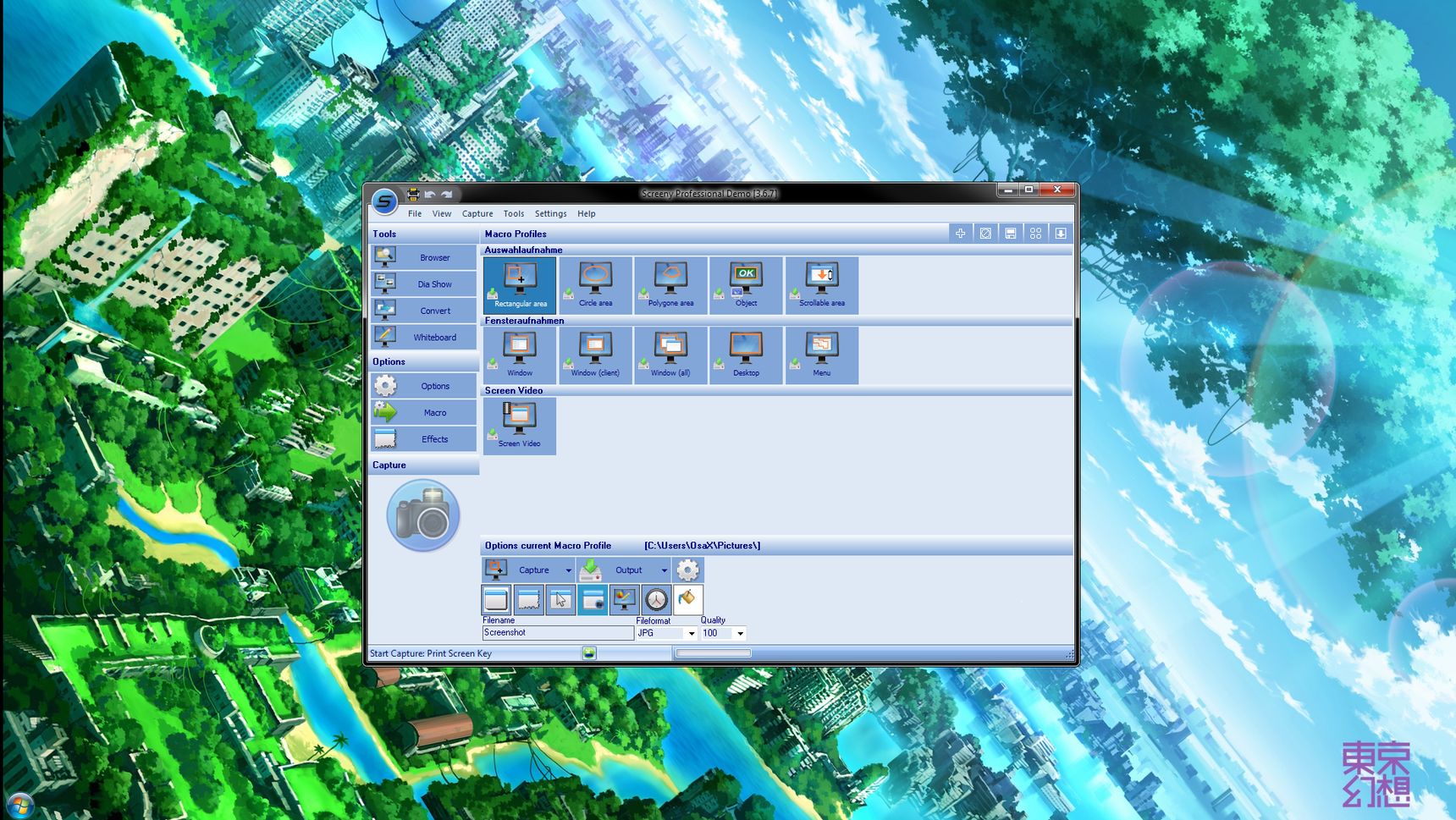This screenshot has height=820, width=1456.
Task: Click the Auswahlaufnahme section header
Action: click(523, 250)
